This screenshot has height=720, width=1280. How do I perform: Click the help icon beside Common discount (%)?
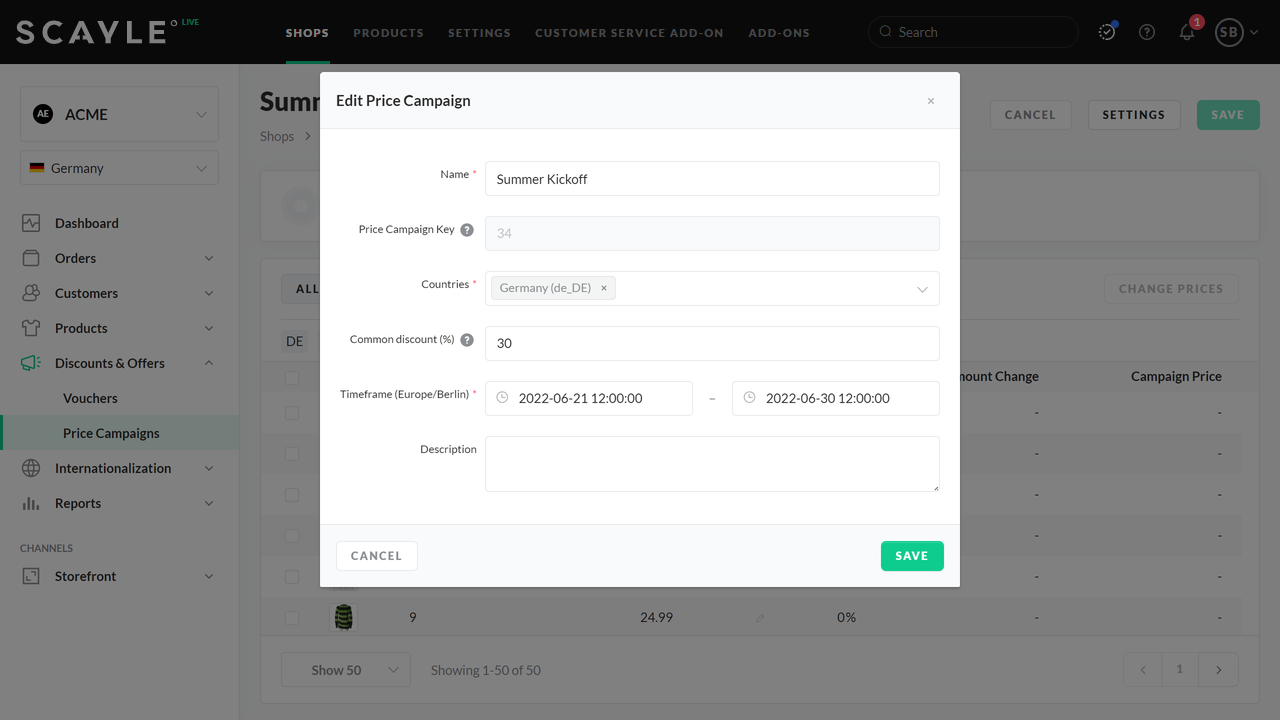pos(467,340)
